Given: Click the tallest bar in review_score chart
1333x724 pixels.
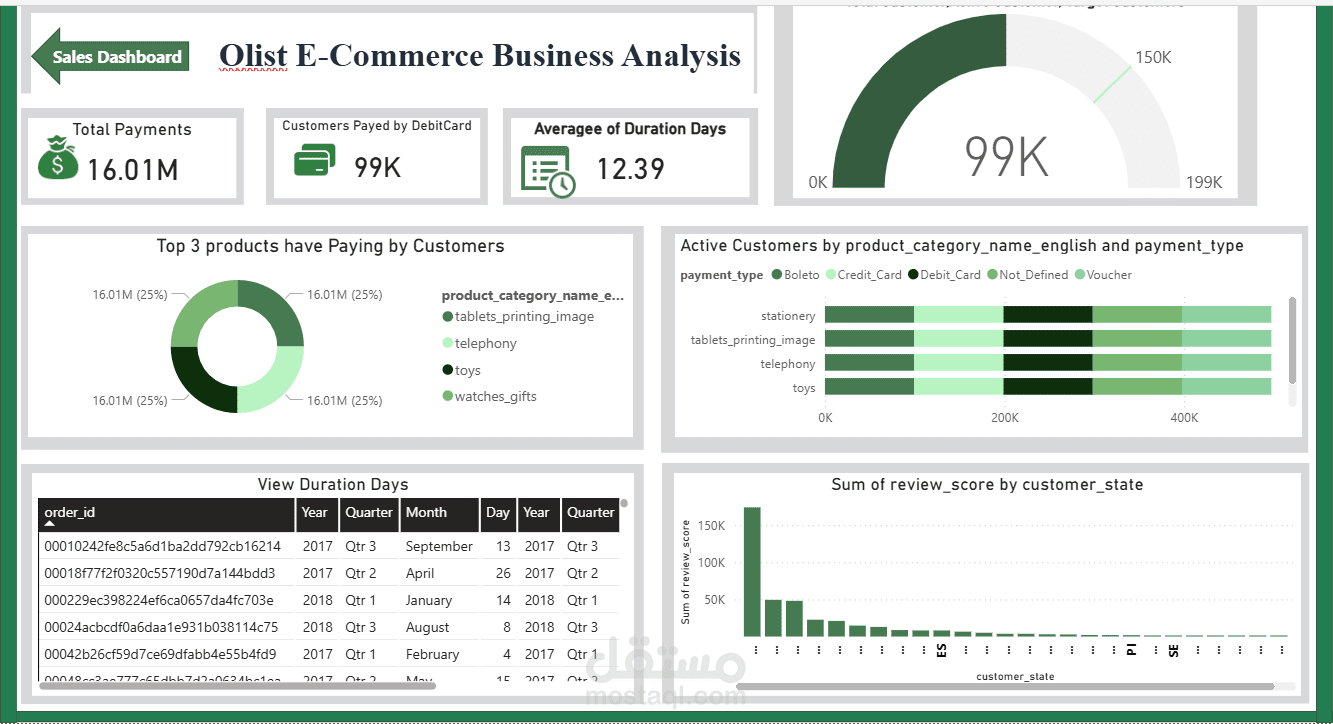Looking at the screenshot, I should pyautogui.click(x=752, y=572).
